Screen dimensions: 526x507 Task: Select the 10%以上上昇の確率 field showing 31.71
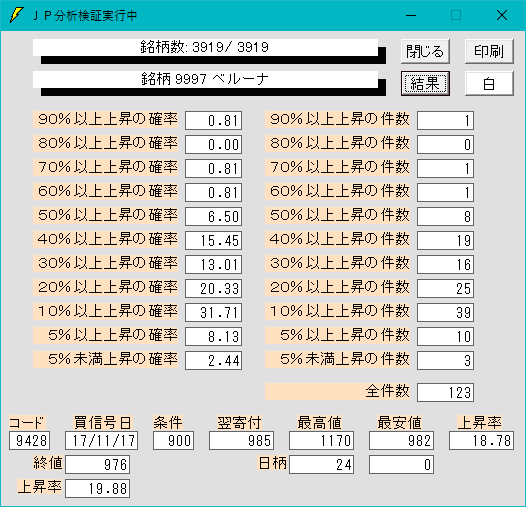[213, 312]
